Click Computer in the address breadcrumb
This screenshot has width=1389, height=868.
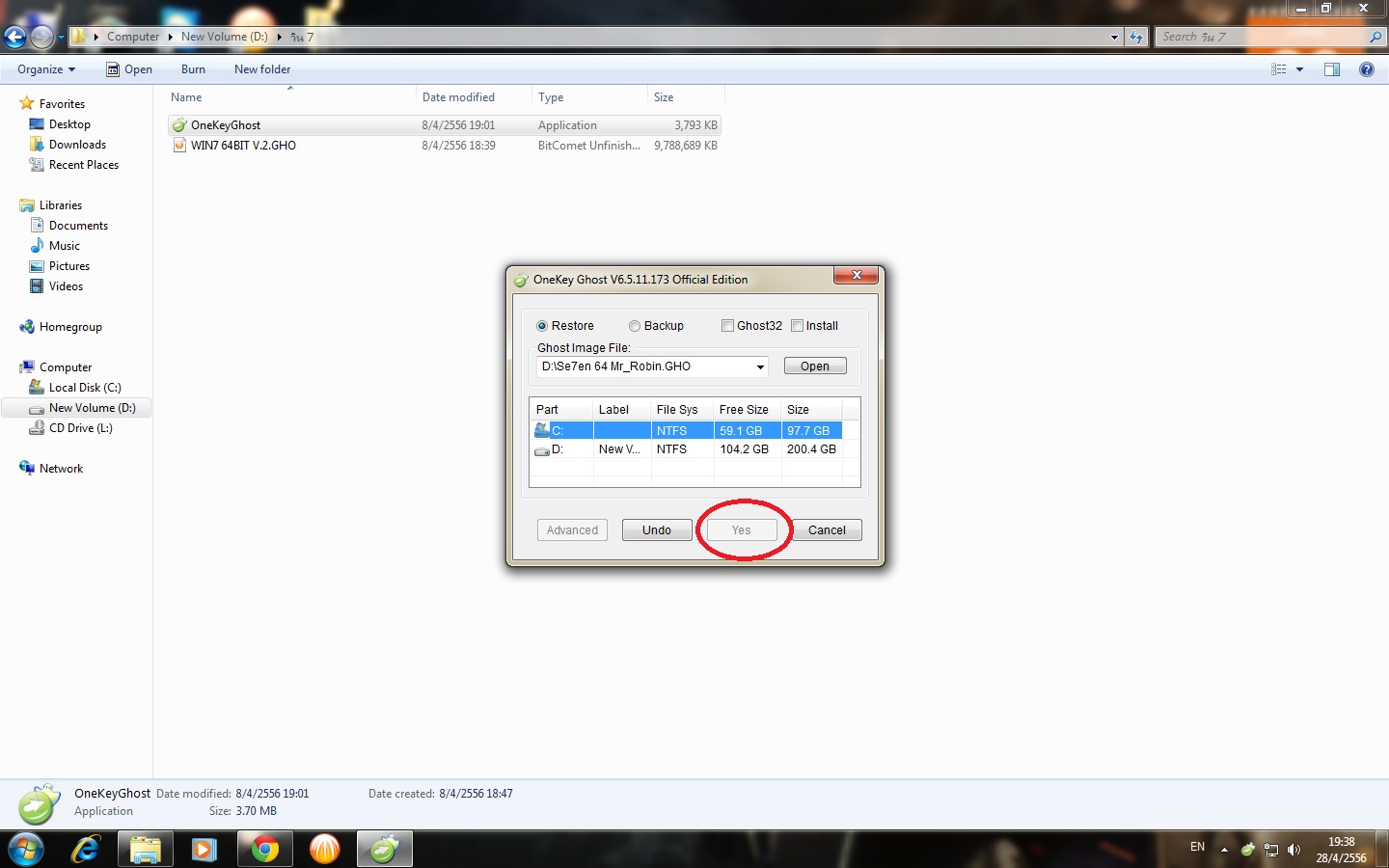point(133,37)
